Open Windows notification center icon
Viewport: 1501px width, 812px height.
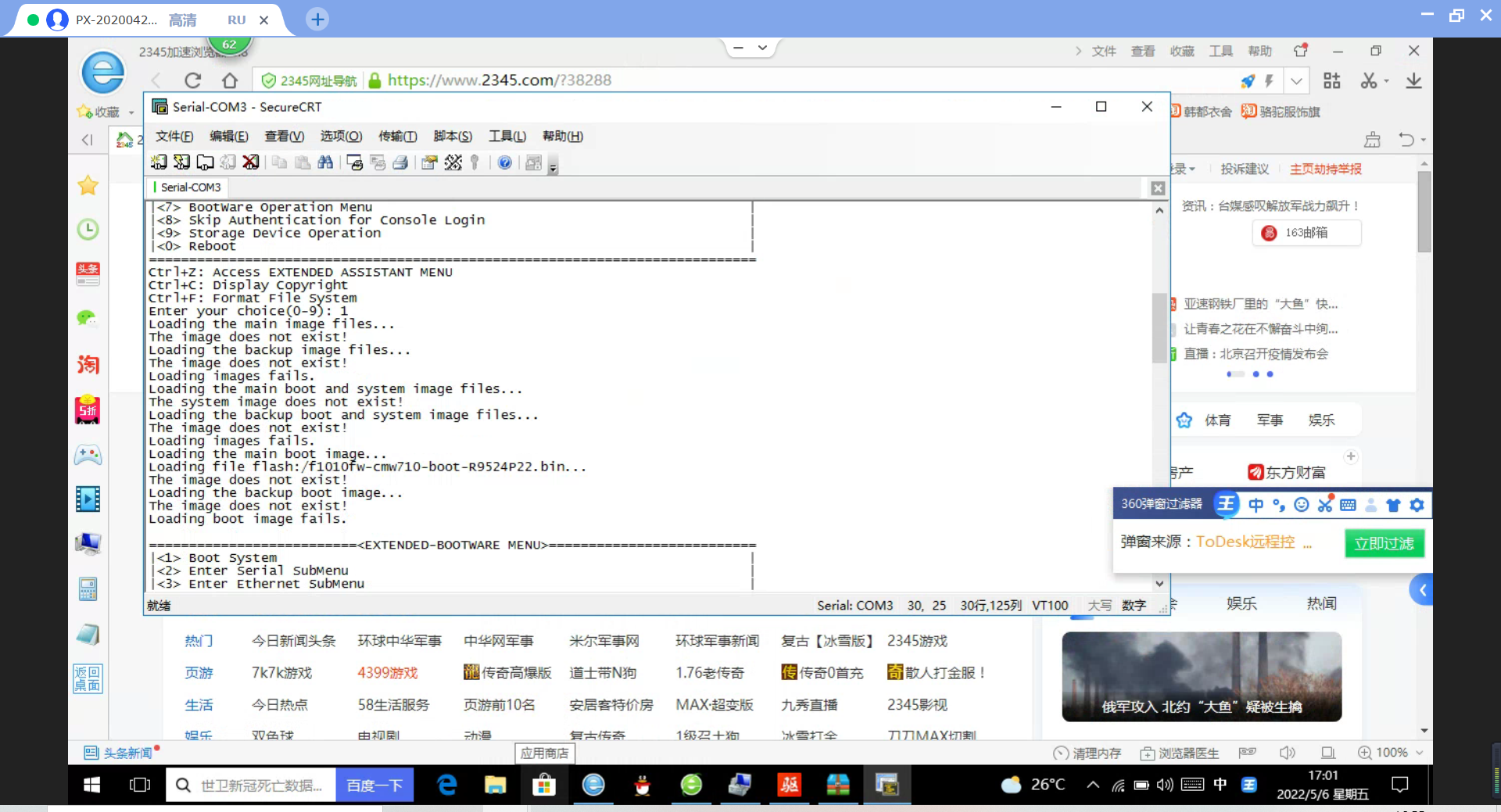pos(1400,785)
